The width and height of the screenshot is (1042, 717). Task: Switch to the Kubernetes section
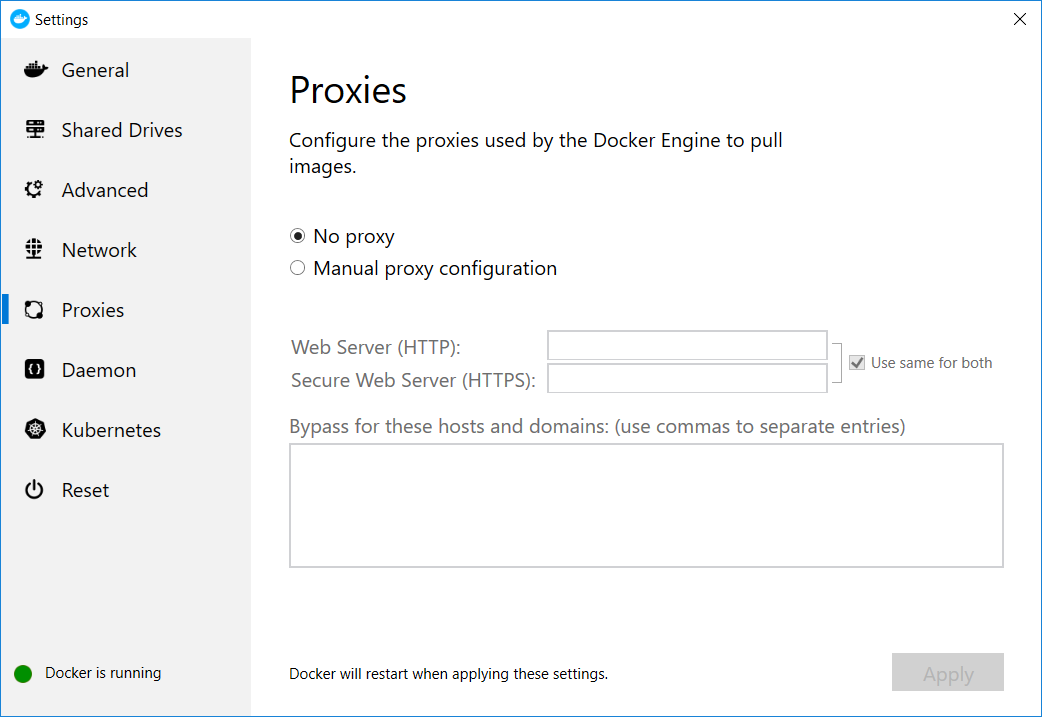click(x=111, y=430)
